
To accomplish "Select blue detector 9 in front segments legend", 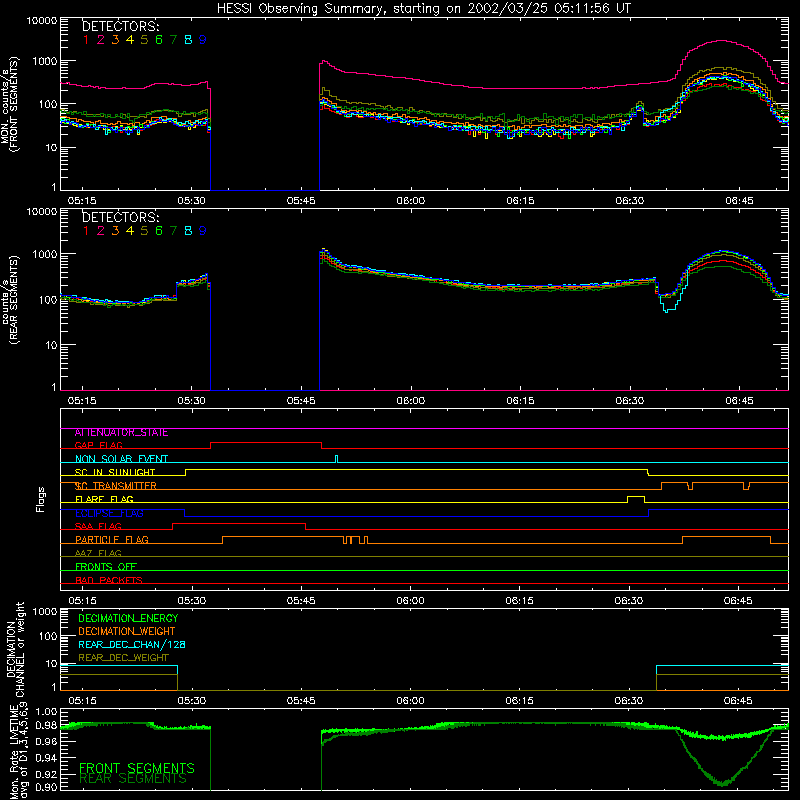I will click(x=203, y=40).
